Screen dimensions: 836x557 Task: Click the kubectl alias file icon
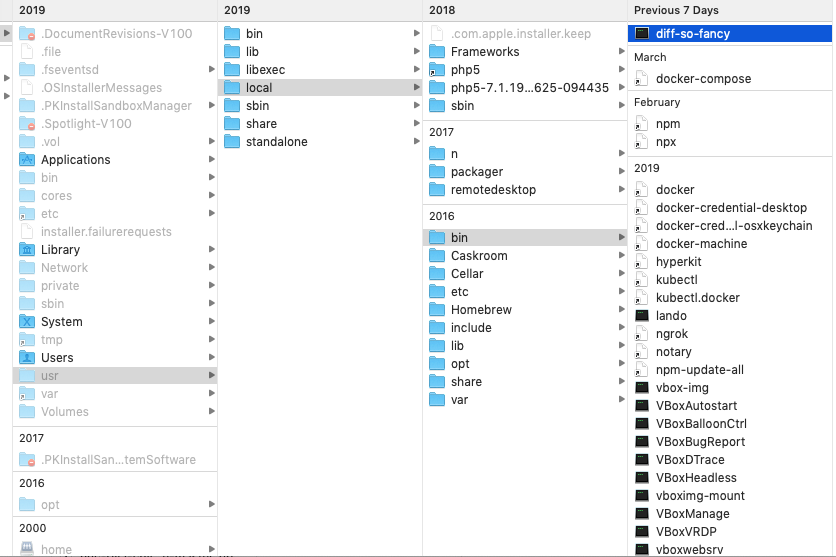pos(641,280)
